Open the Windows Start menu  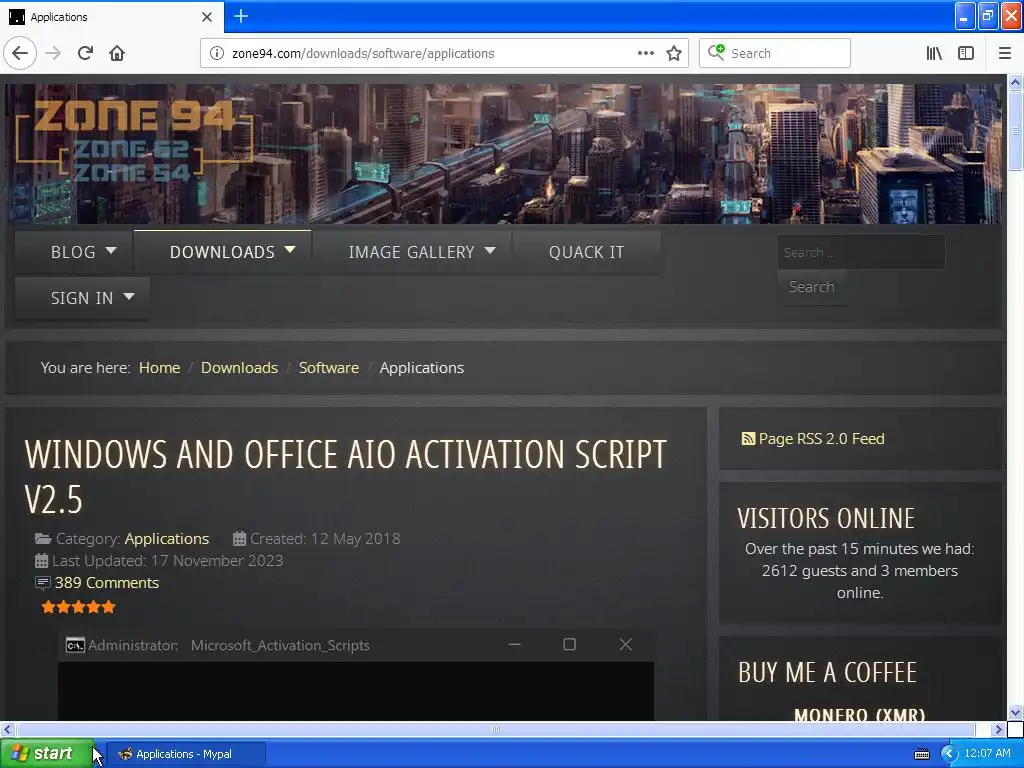[x=46, y=754]
